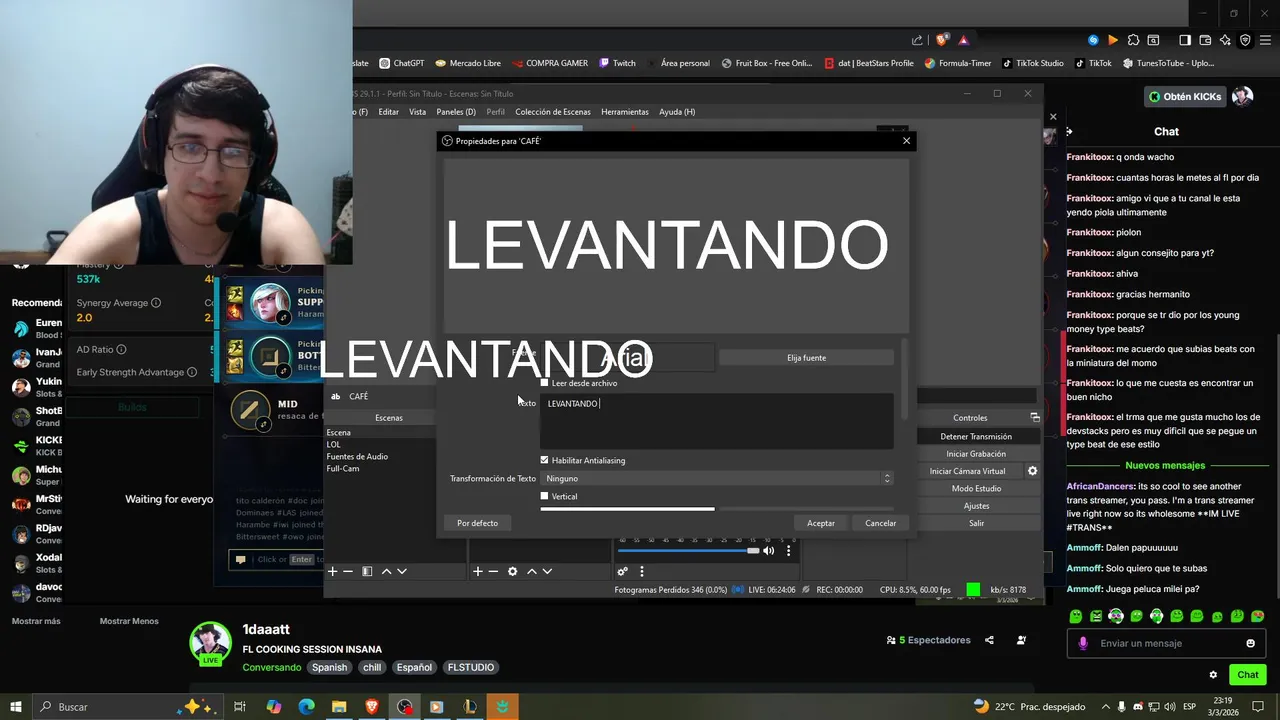Click Cancelar in properties dialog
The image size is (1280, 720).
coord(880,523)
